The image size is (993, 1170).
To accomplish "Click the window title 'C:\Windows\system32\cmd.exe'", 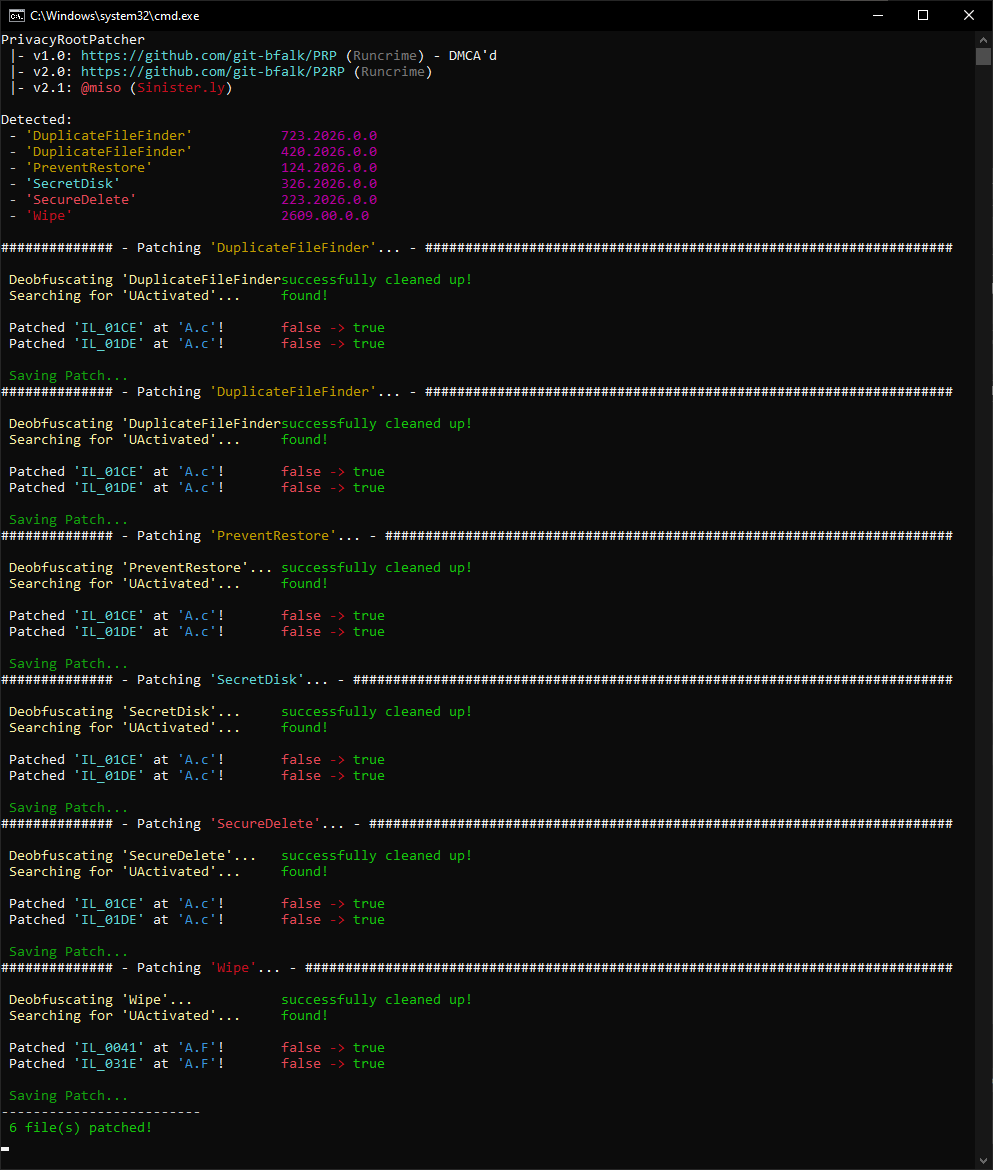I will pos(115,16).
